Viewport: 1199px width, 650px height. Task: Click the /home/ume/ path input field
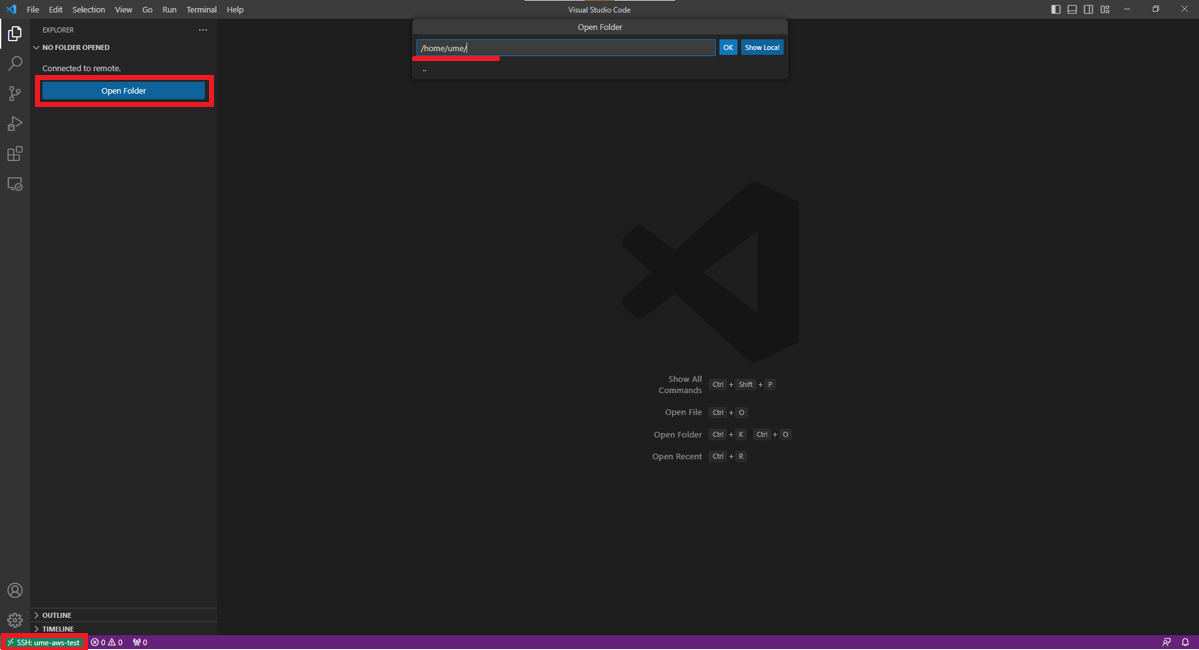tap(564, 47)
